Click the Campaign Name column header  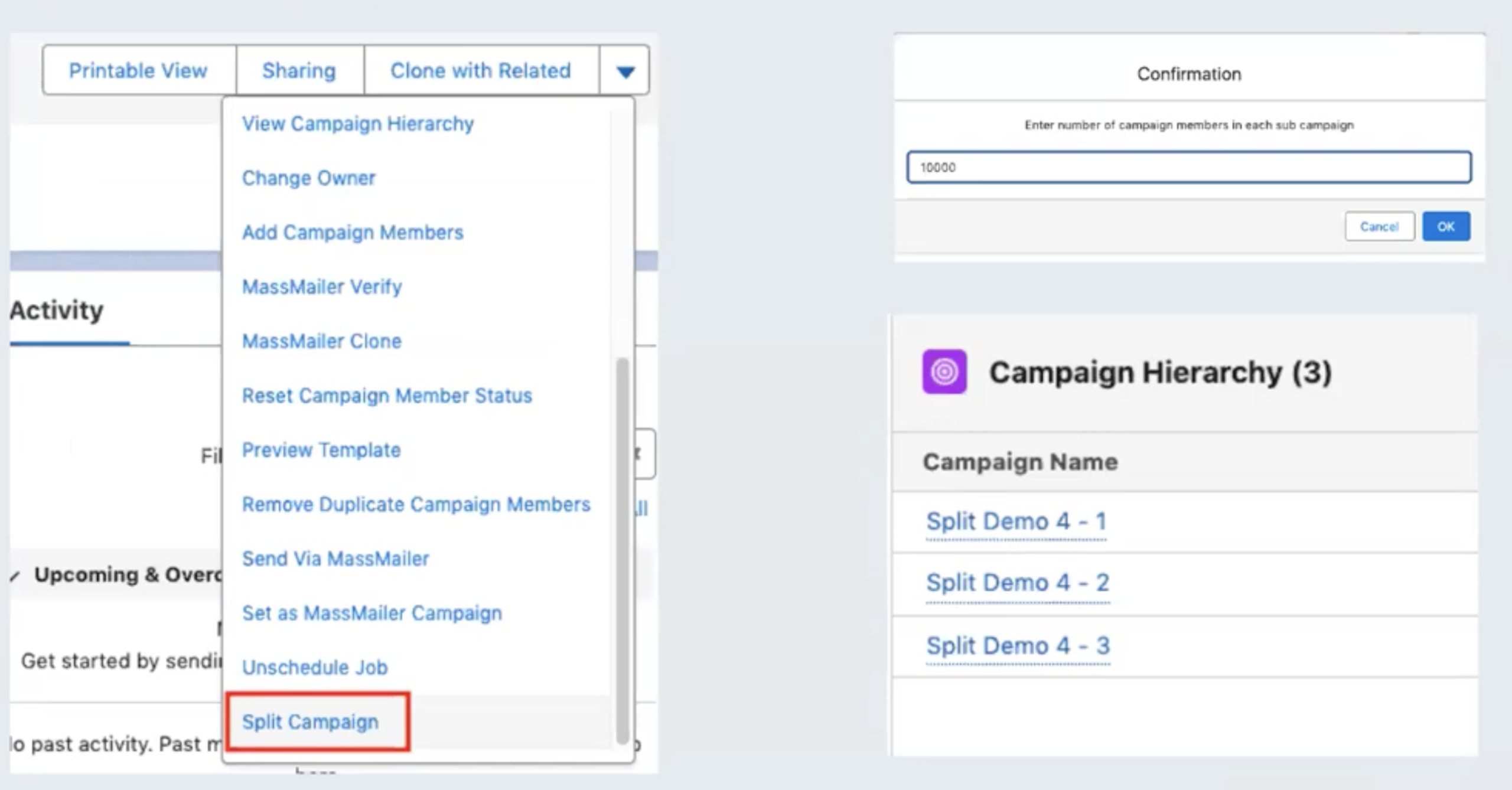pos(1021,462)
